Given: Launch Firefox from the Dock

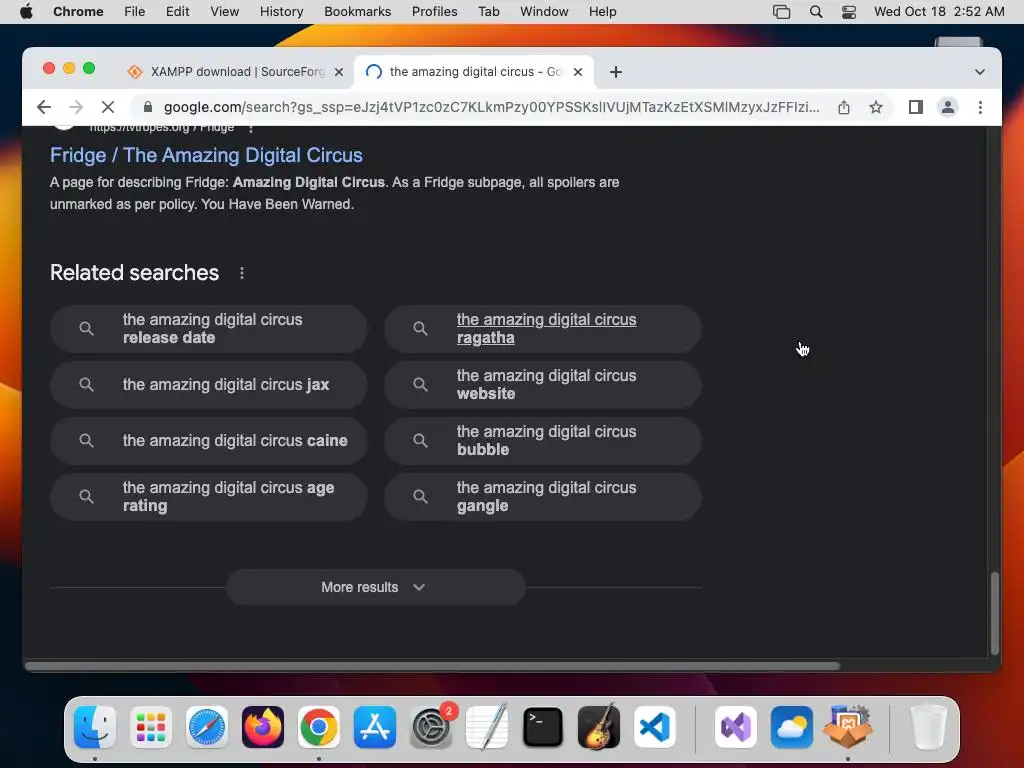Looking at the screenshot, I should click(x=263, y=726).
